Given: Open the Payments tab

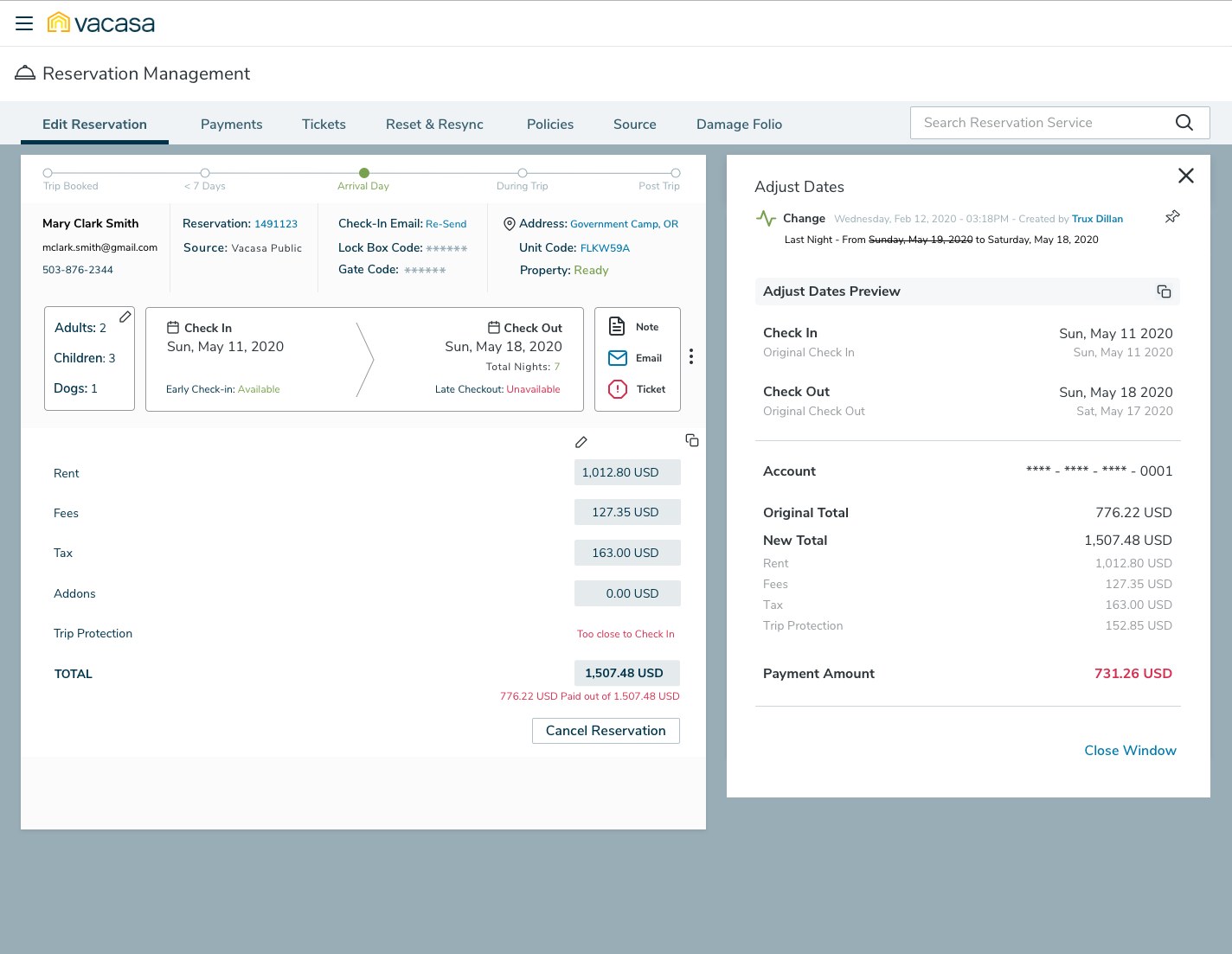Looking at the screenshot, I should click(x=231, y=124).
